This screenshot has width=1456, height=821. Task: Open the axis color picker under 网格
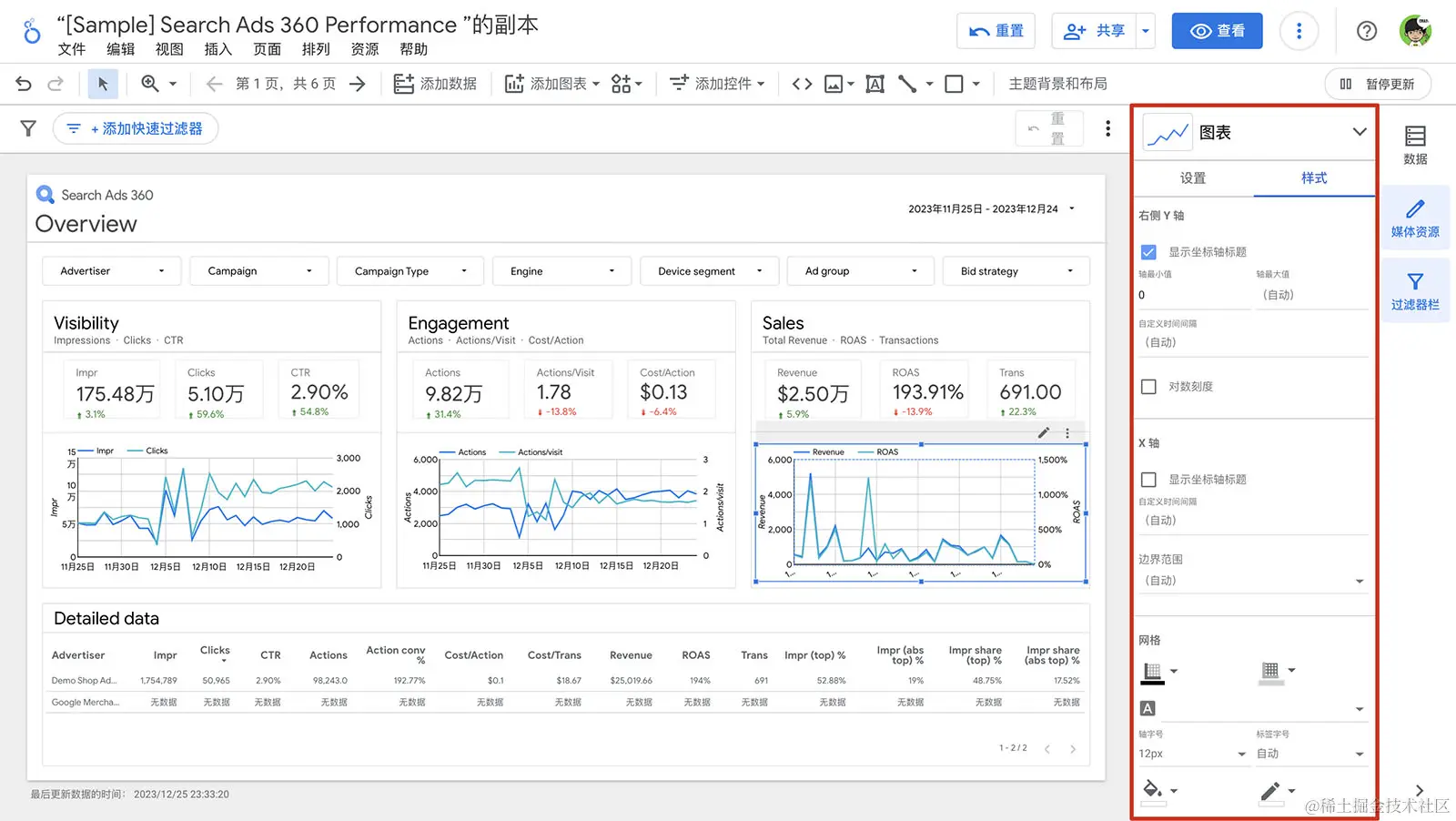(x=1159, y=672)
